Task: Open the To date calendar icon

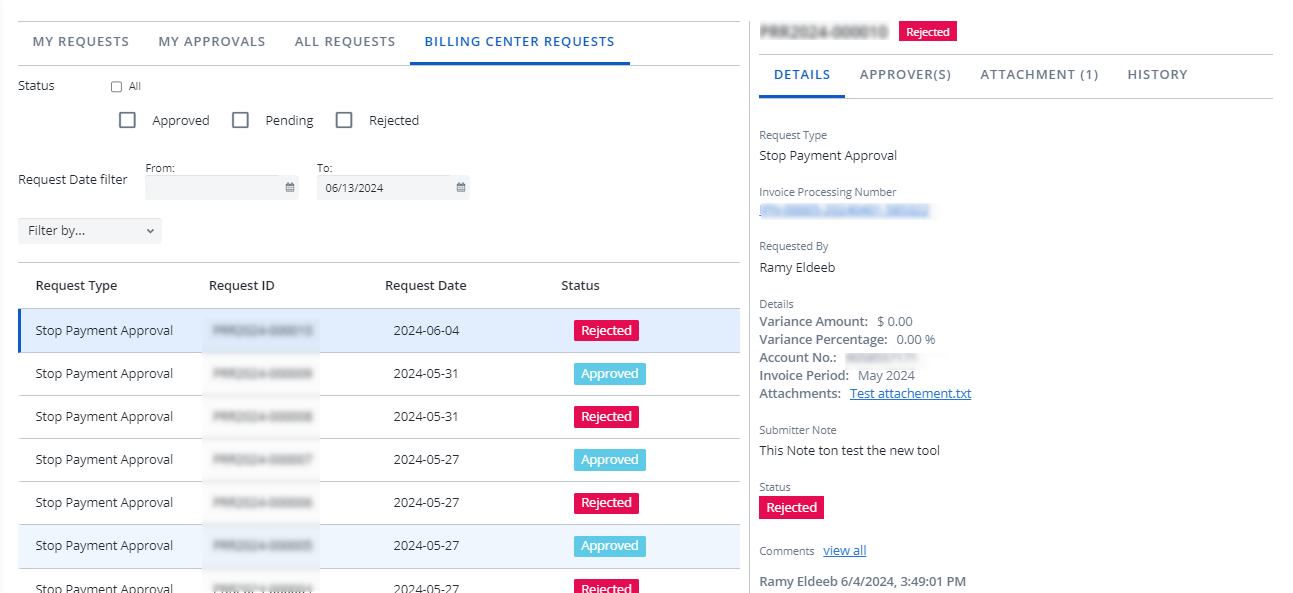Action: pyautogui.click(x=461, y=187)
